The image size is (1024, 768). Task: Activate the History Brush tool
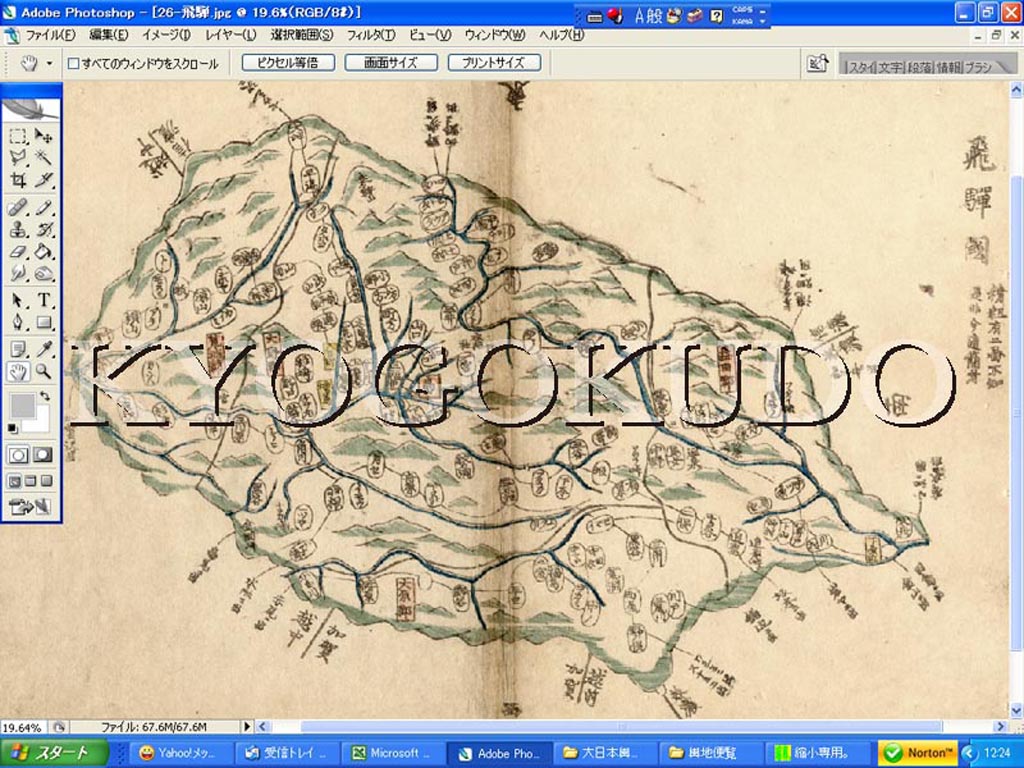[43, 229]
